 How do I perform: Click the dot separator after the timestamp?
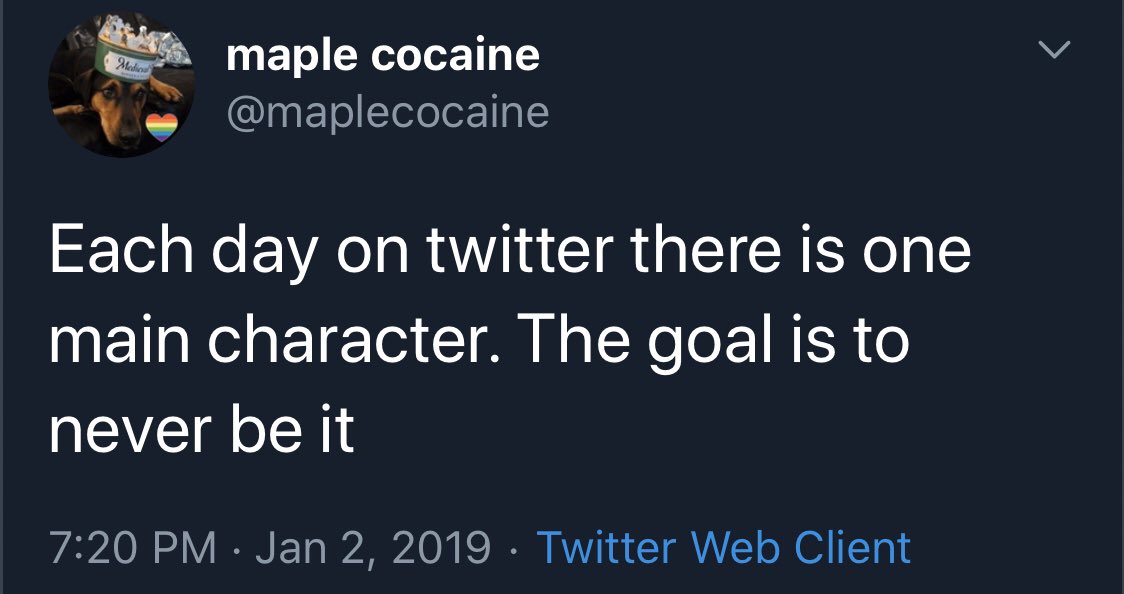[512, 547]
